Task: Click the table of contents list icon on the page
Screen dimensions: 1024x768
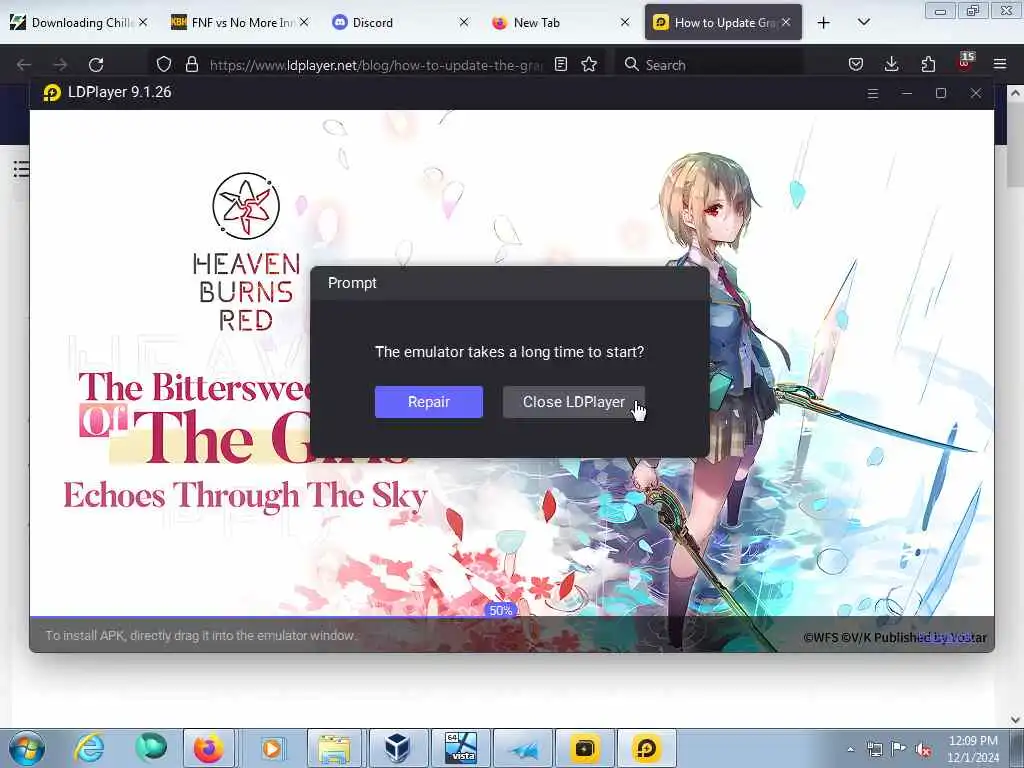Action: pyautogui.click(x=21, y=169)
